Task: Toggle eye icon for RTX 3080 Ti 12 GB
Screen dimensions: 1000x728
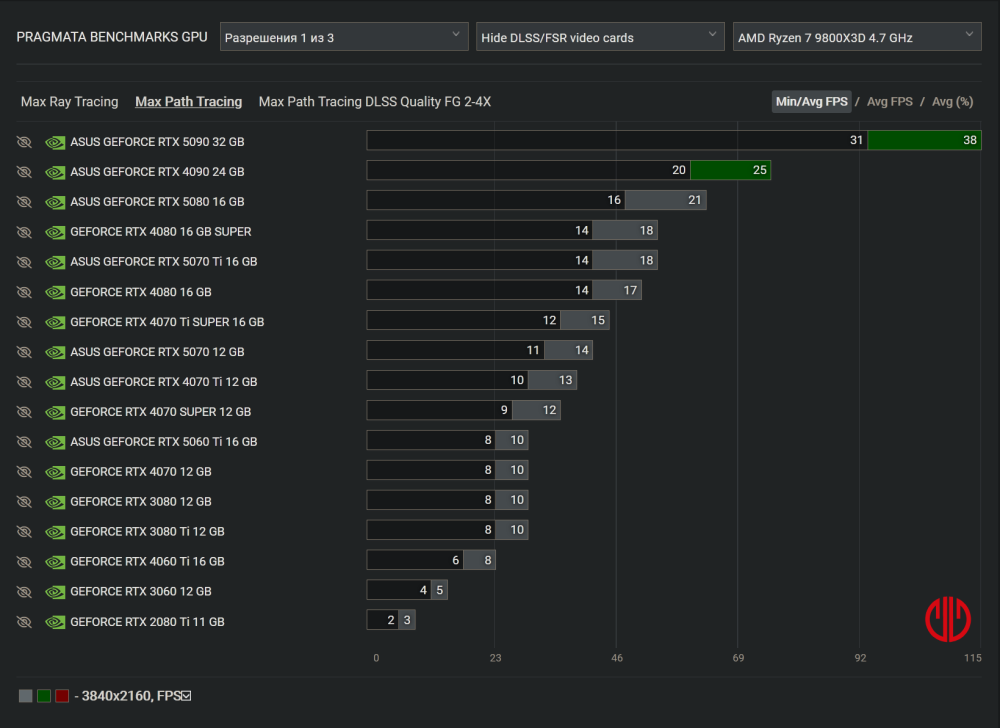Action: coord(24,532)
